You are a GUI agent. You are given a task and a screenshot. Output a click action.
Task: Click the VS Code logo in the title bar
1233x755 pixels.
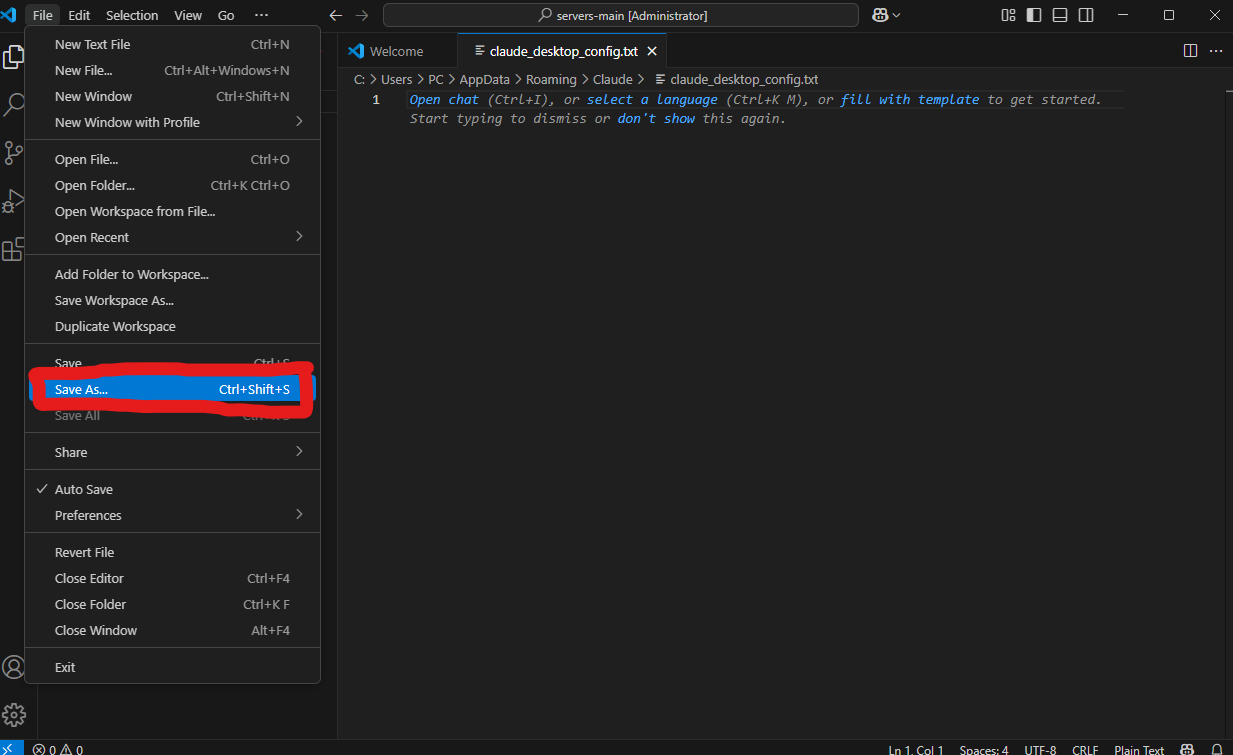tap(9, 15)
